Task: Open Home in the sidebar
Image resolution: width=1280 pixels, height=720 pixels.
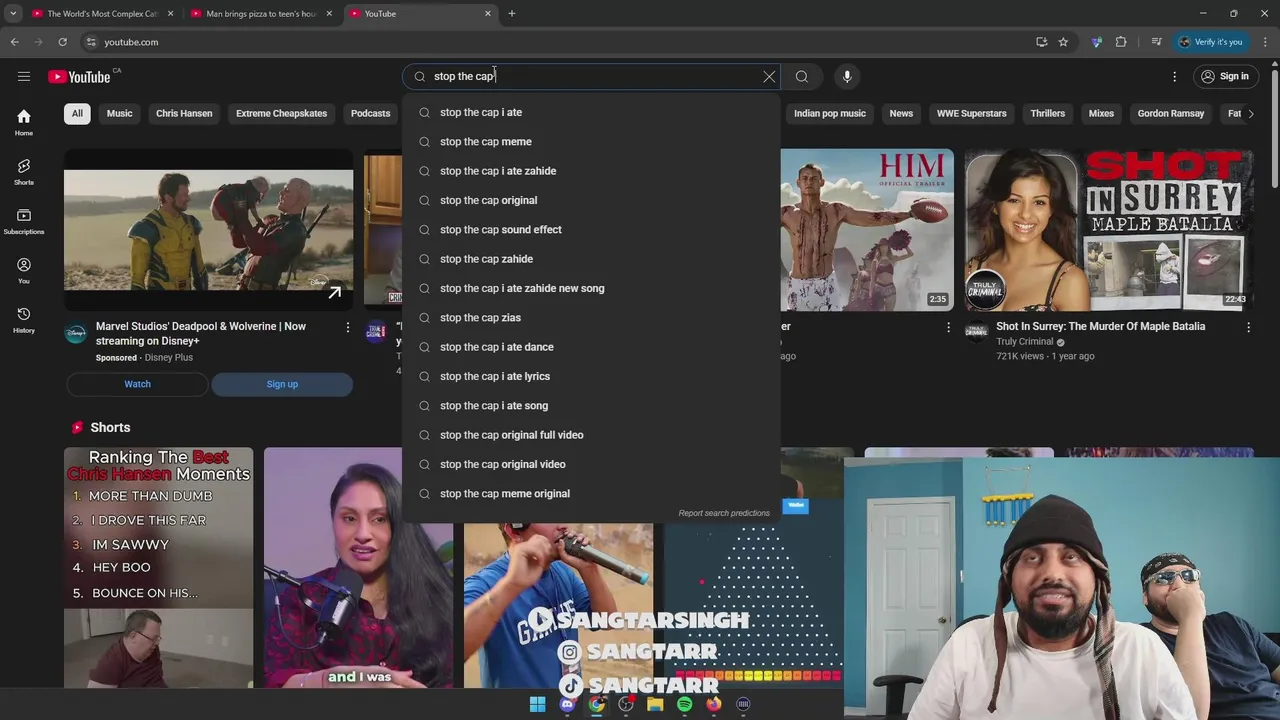Action: click(24, 122)
